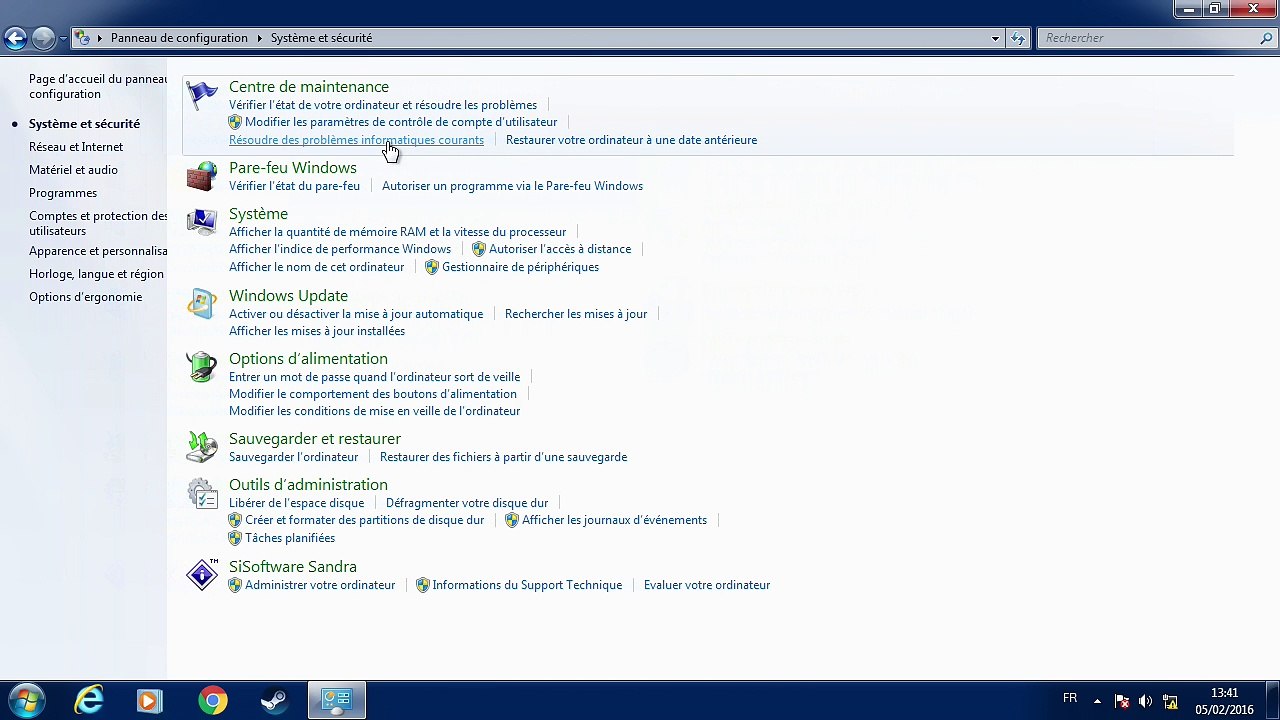Click Vérifier l'état du pare-feu
This screenshot has height=720, width=1280.
(294, 186)
